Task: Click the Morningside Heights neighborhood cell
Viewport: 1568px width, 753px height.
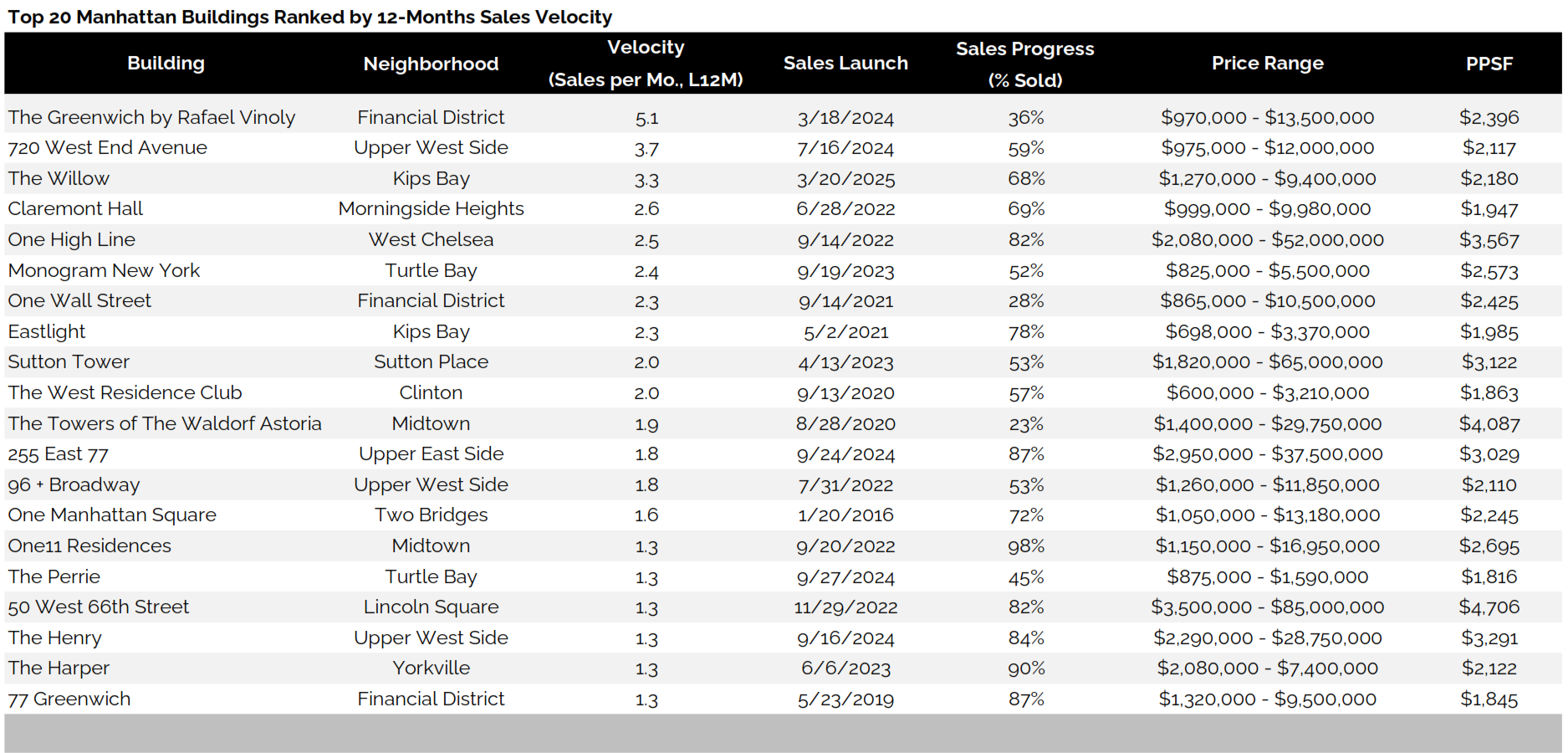Action: [431, 209]
